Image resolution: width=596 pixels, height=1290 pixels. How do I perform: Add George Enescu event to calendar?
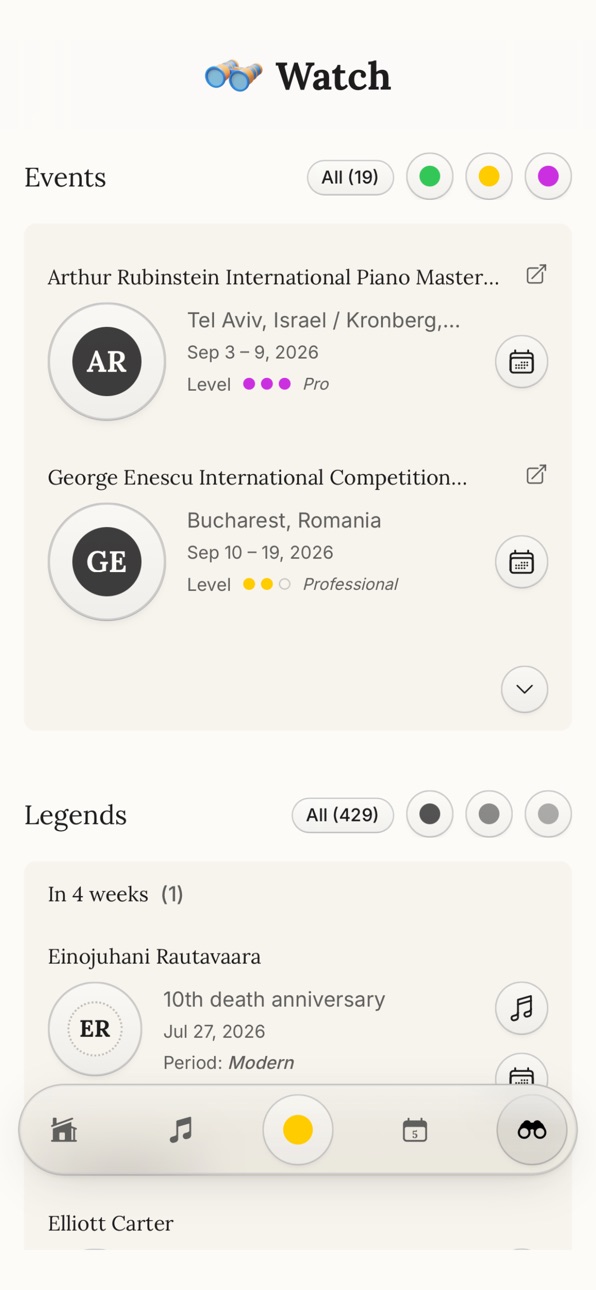click(x=522, y=562)
